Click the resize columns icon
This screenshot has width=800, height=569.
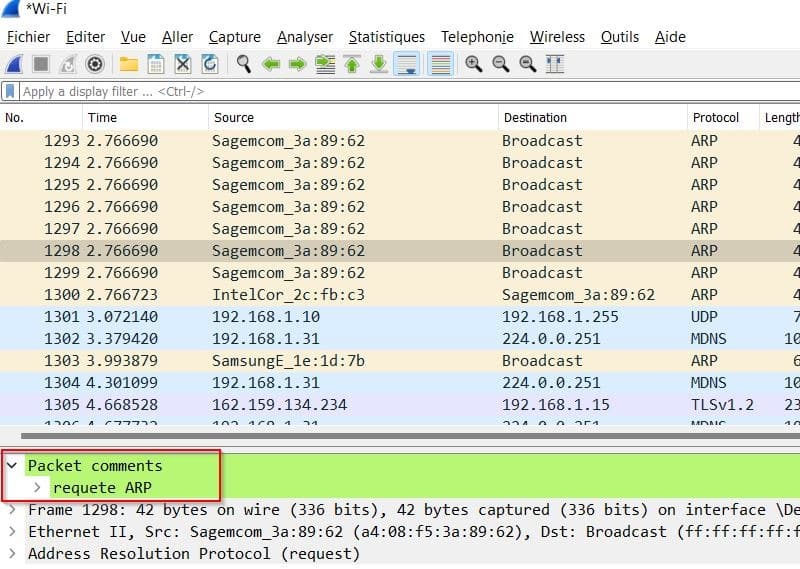coord(555,64)
